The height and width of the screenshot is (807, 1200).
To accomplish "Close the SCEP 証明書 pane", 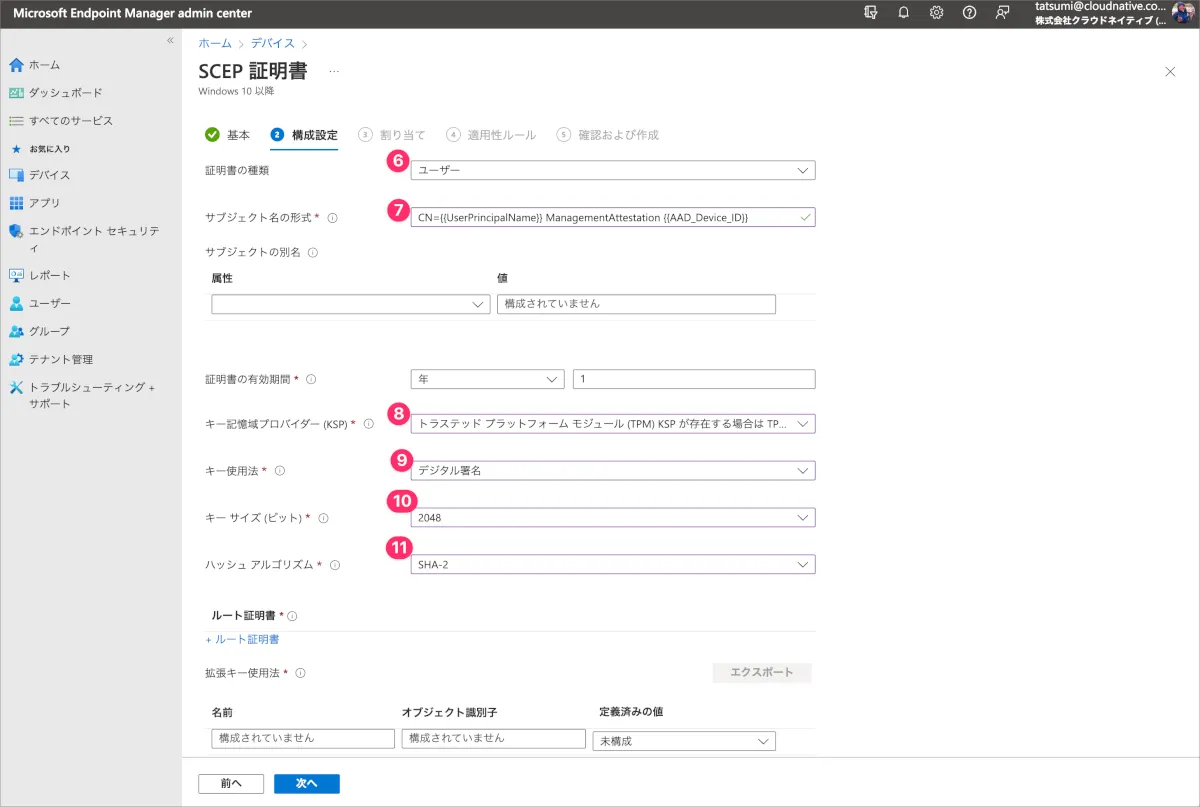I will (x=1170, y=71).
